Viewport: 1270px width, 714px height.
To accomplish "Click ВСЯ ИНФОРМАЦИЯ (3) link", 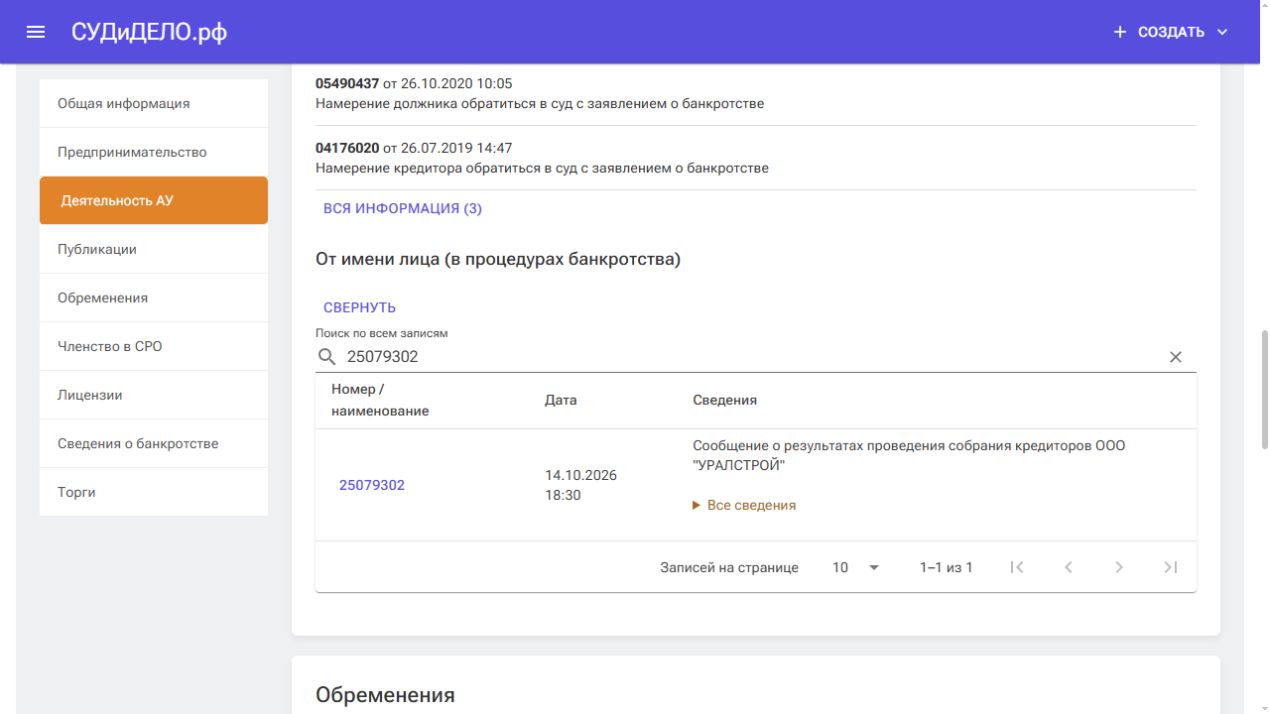I will click(402, 209).
